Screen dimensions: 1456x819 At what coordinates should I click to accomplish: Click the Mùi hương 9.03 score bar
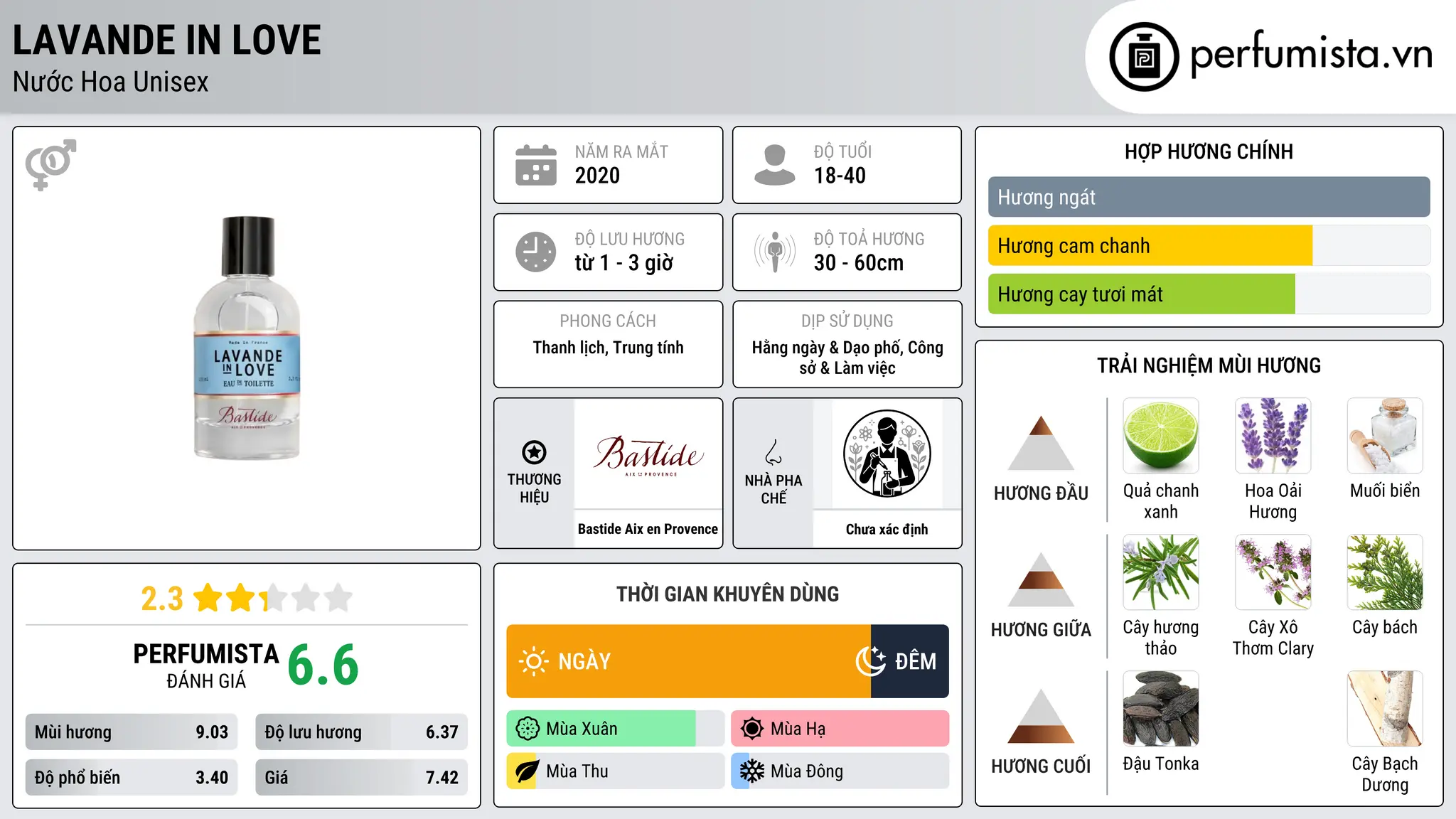click(132, 732)
